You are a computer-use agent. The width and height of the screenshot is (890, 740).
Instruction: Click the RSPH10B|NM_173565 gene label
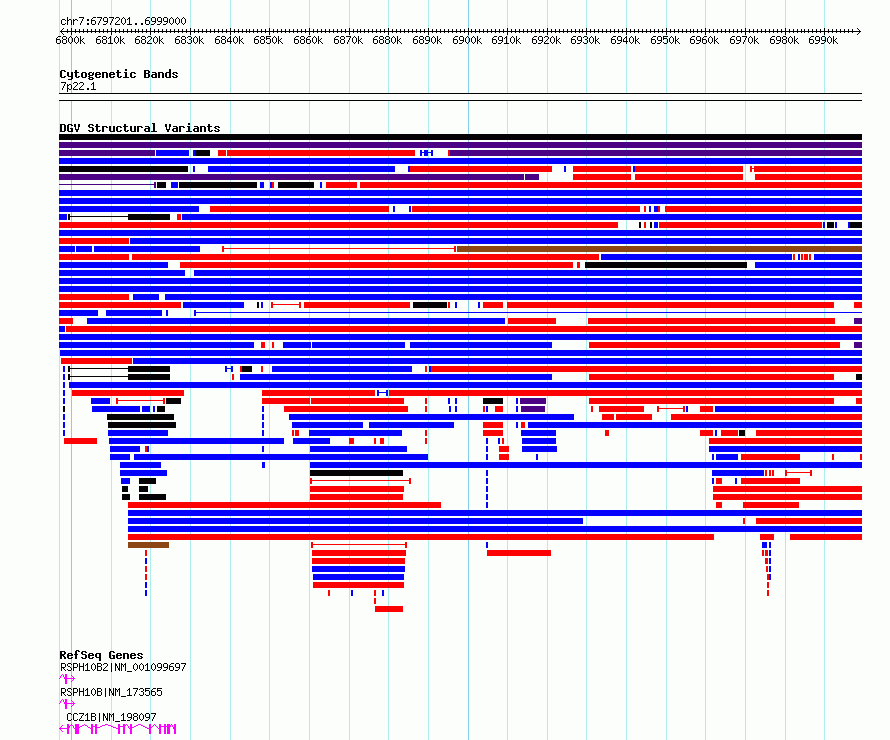coord(111,692)
